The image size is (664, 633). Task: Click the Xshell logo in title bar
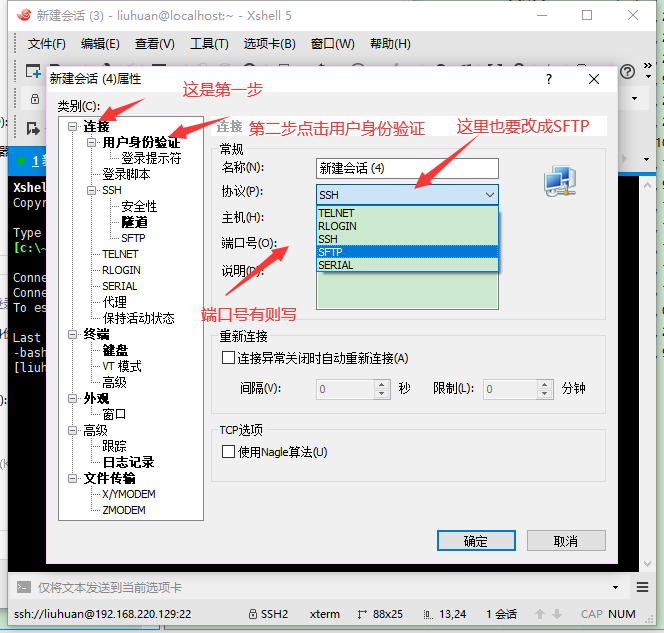[24, 15]
